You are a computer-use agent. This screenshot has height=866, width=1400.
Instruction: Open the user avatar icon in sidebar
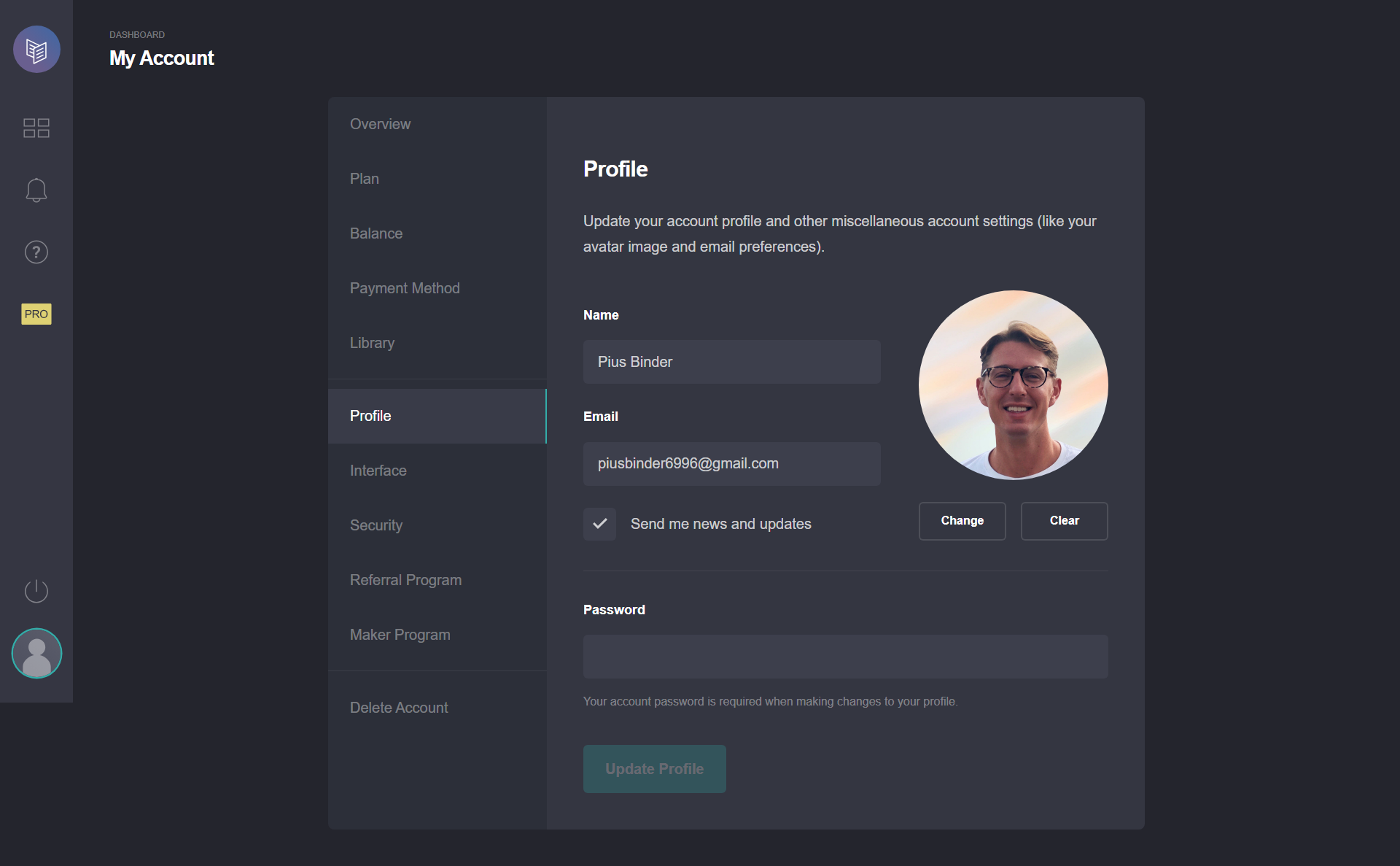[x=36, y=654]
